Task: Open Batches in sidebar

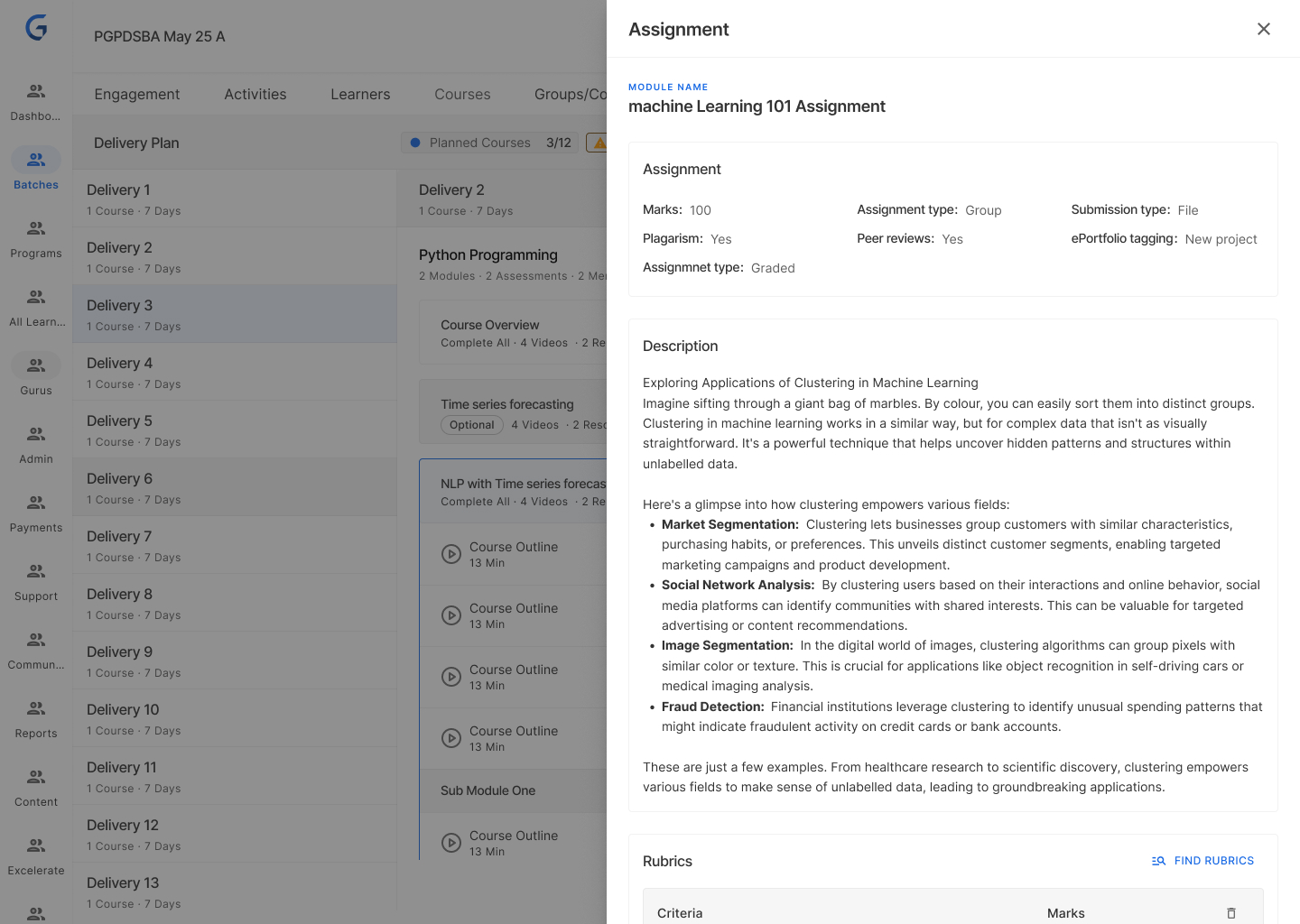Action: click(36, 171)
